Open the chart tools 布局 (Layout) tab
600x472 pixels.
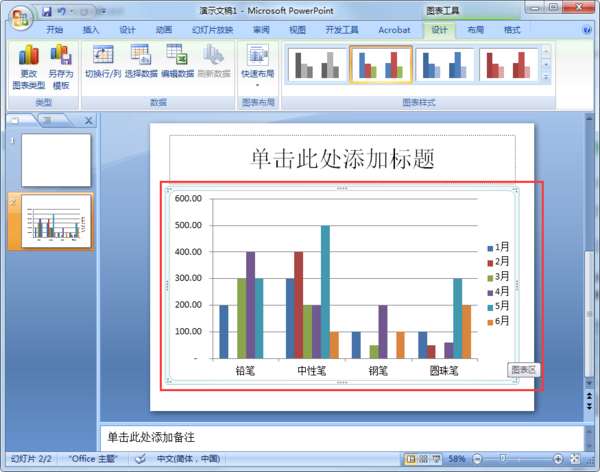click(476, 30)
